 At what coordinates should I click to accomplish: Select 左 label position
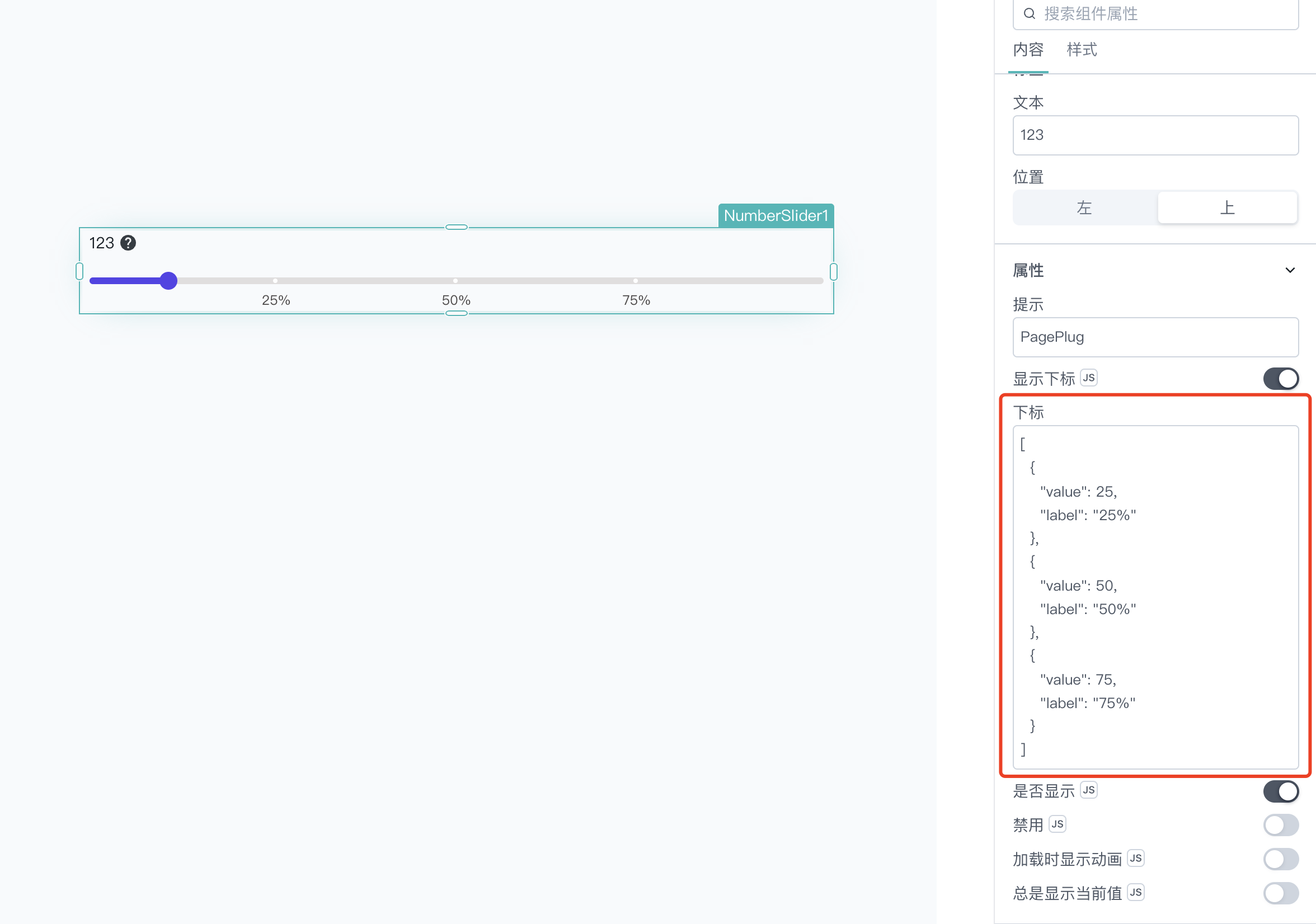click(x=1084, y=208)
